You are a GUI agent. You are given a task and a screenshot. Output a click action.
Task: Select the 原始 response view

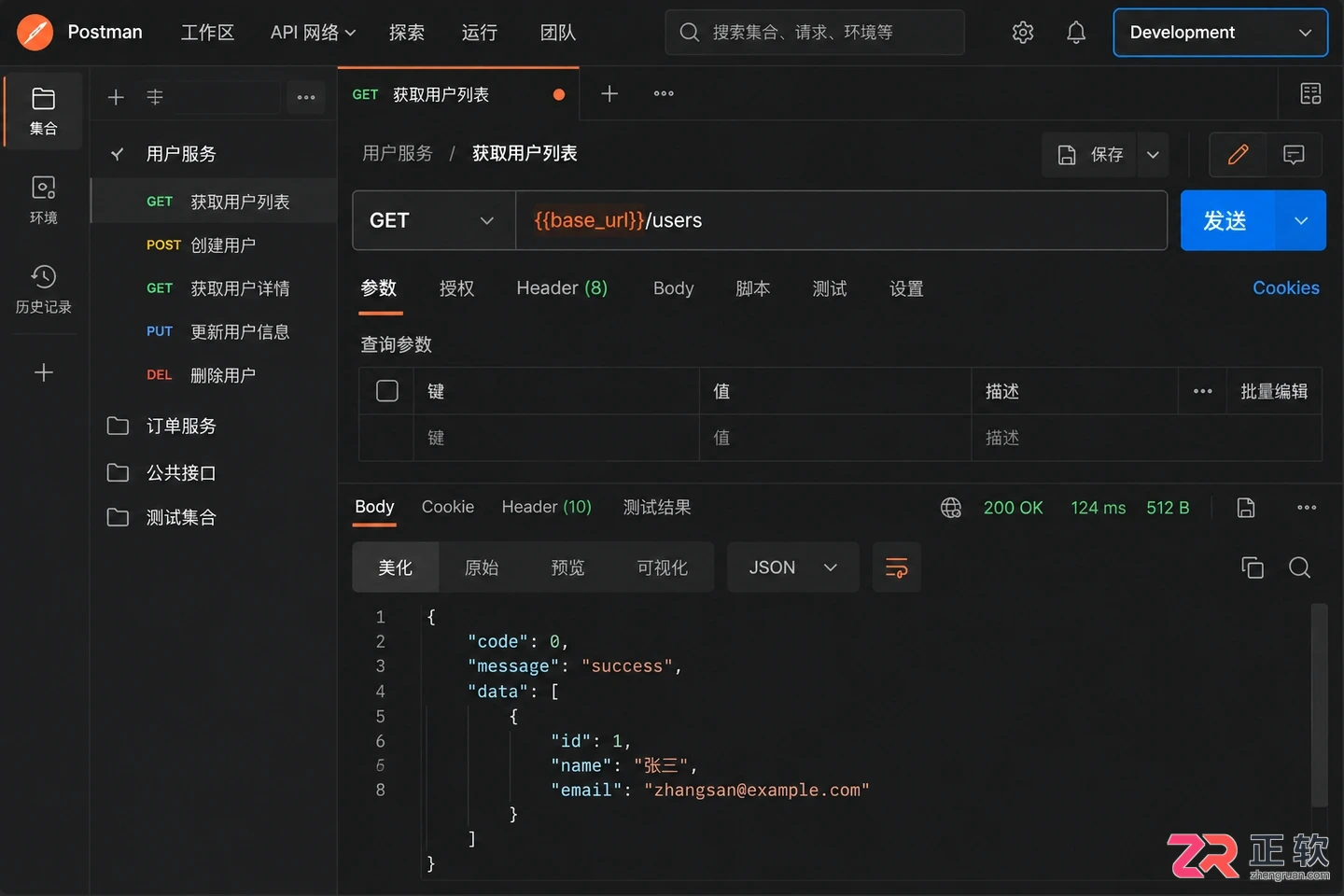pyautogui.click(x=482, y=567)
